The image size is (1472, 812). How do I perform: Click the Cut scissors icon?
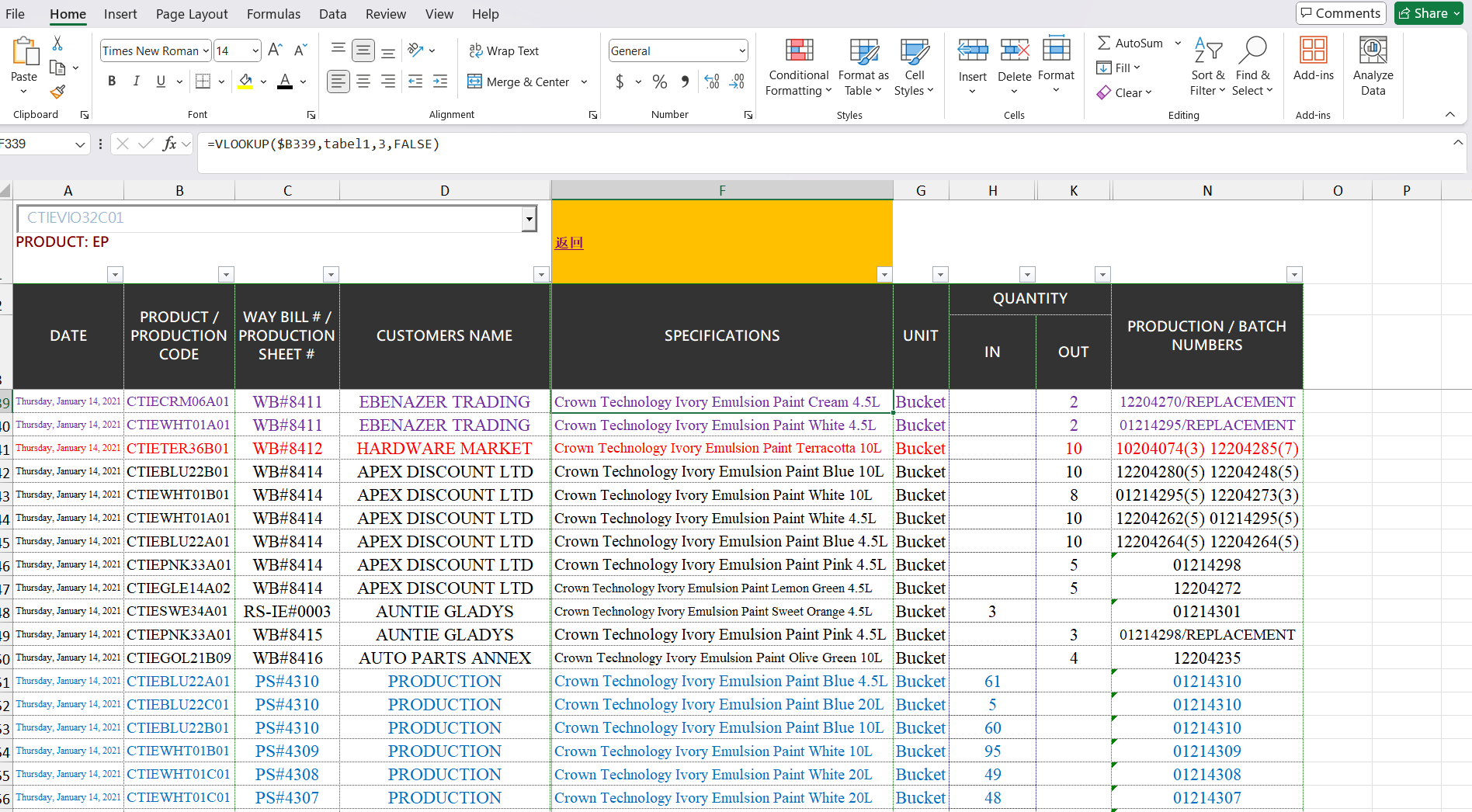click(57, 43)
